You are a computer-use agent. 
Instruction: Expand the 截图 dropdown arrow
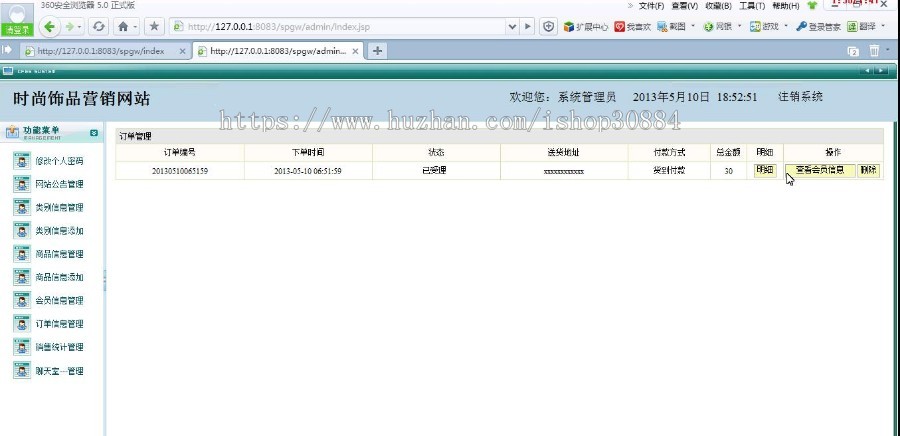tap(693, 26)
